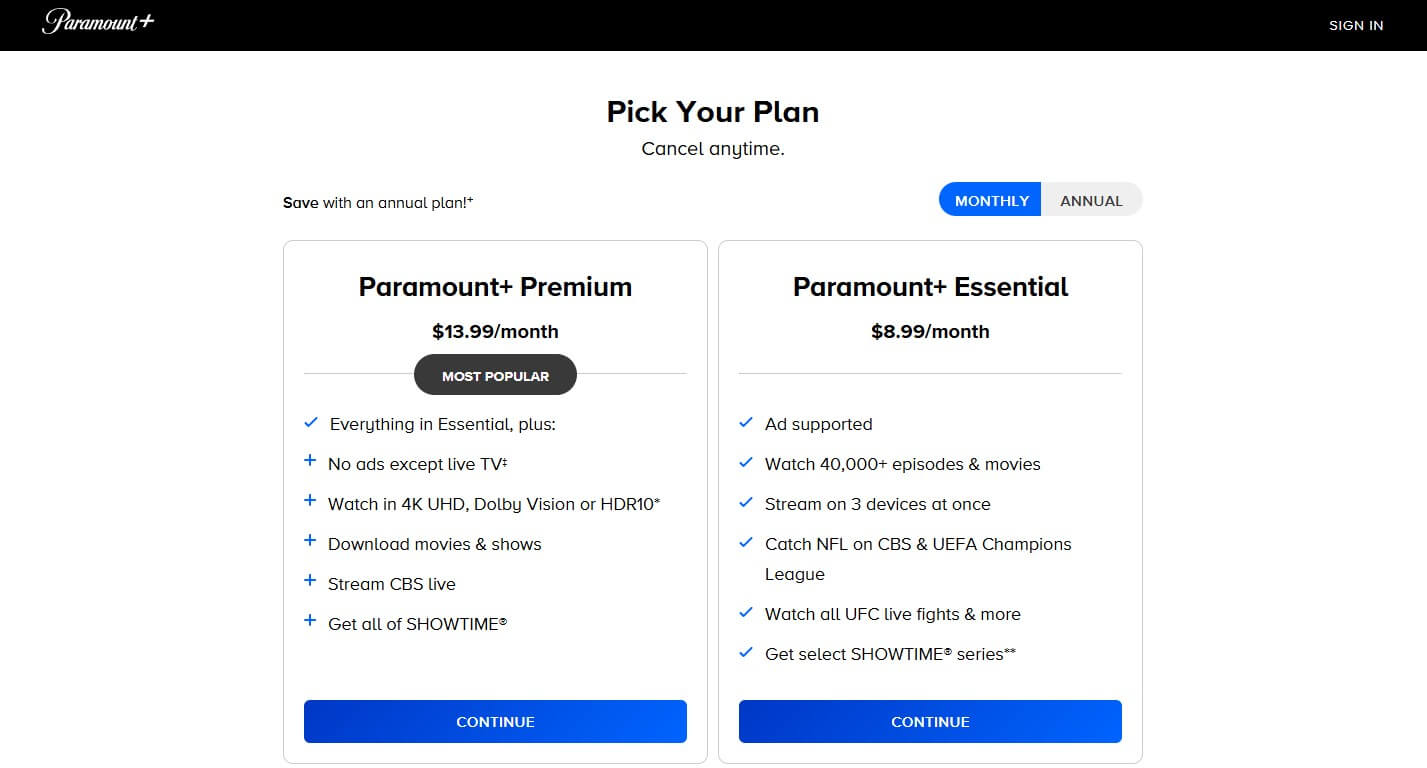Switch billing to ANNUAL
1427x768 pixels.
tap(1091, 199)
